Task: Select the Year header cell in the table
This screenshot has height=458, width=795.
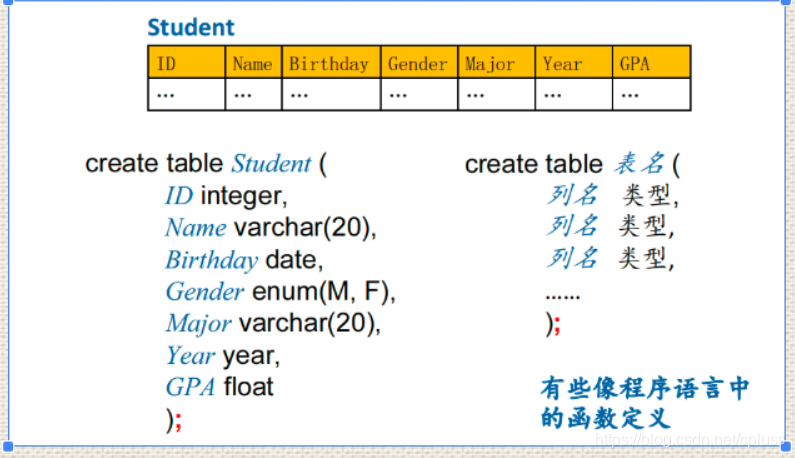Action: tap(573, 62)
